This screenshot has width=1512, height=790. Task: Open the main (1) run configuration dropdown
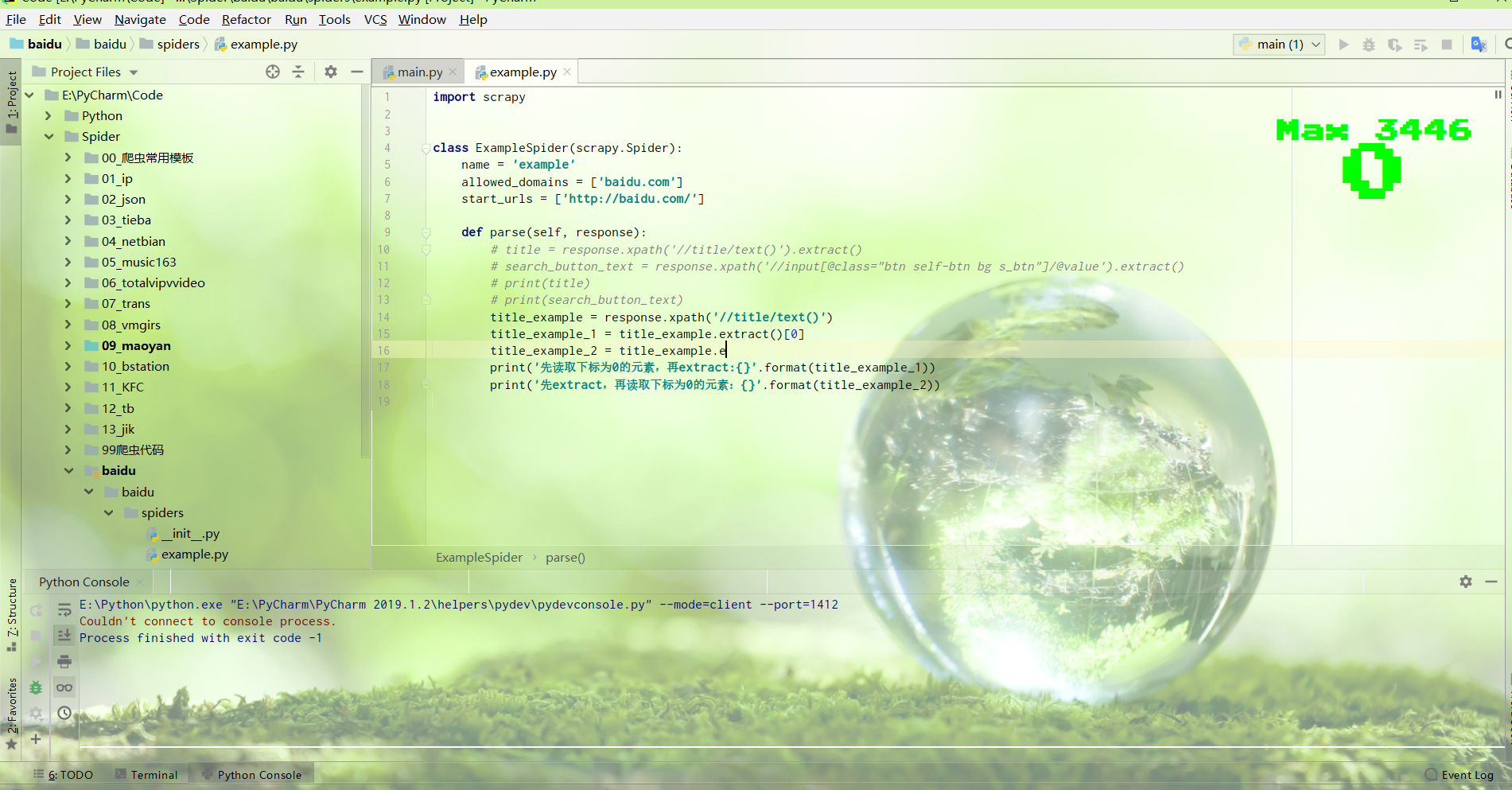click(1280, 45)
